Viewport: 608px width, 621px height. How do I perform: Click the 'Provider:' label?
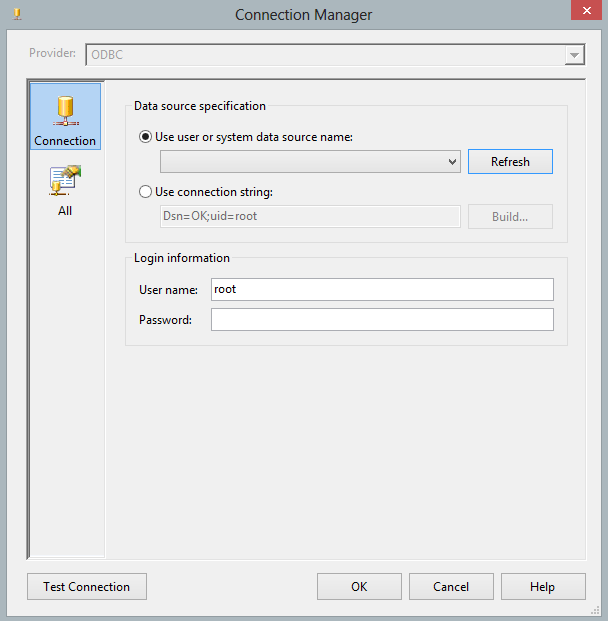pos(52,53)
